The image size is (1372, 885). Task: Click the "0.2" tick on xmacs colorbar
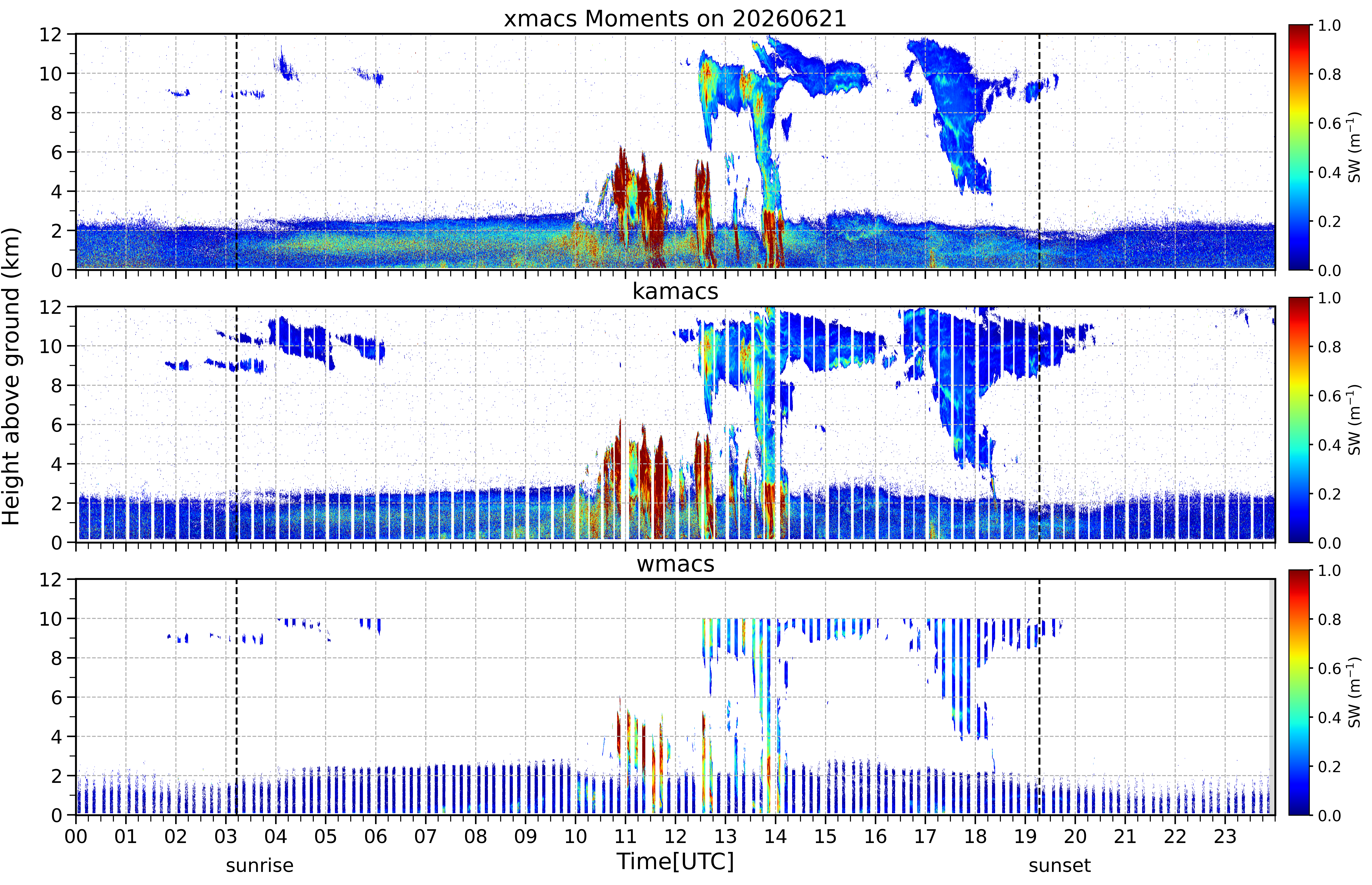pos(1329,221)
